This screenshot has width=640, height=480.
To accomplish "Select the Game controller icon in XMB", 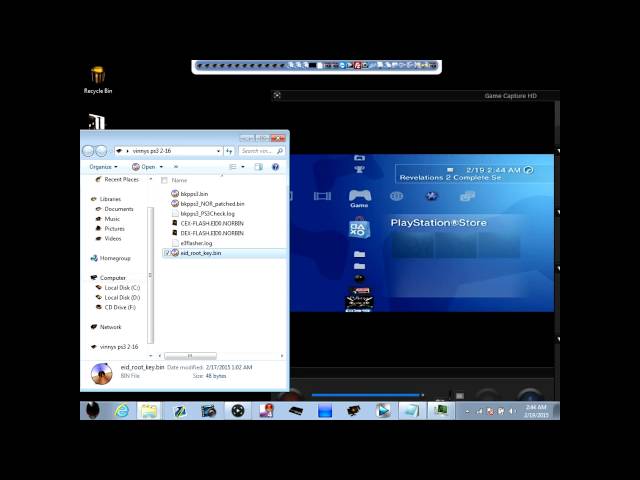I will (x=360, y=195).
